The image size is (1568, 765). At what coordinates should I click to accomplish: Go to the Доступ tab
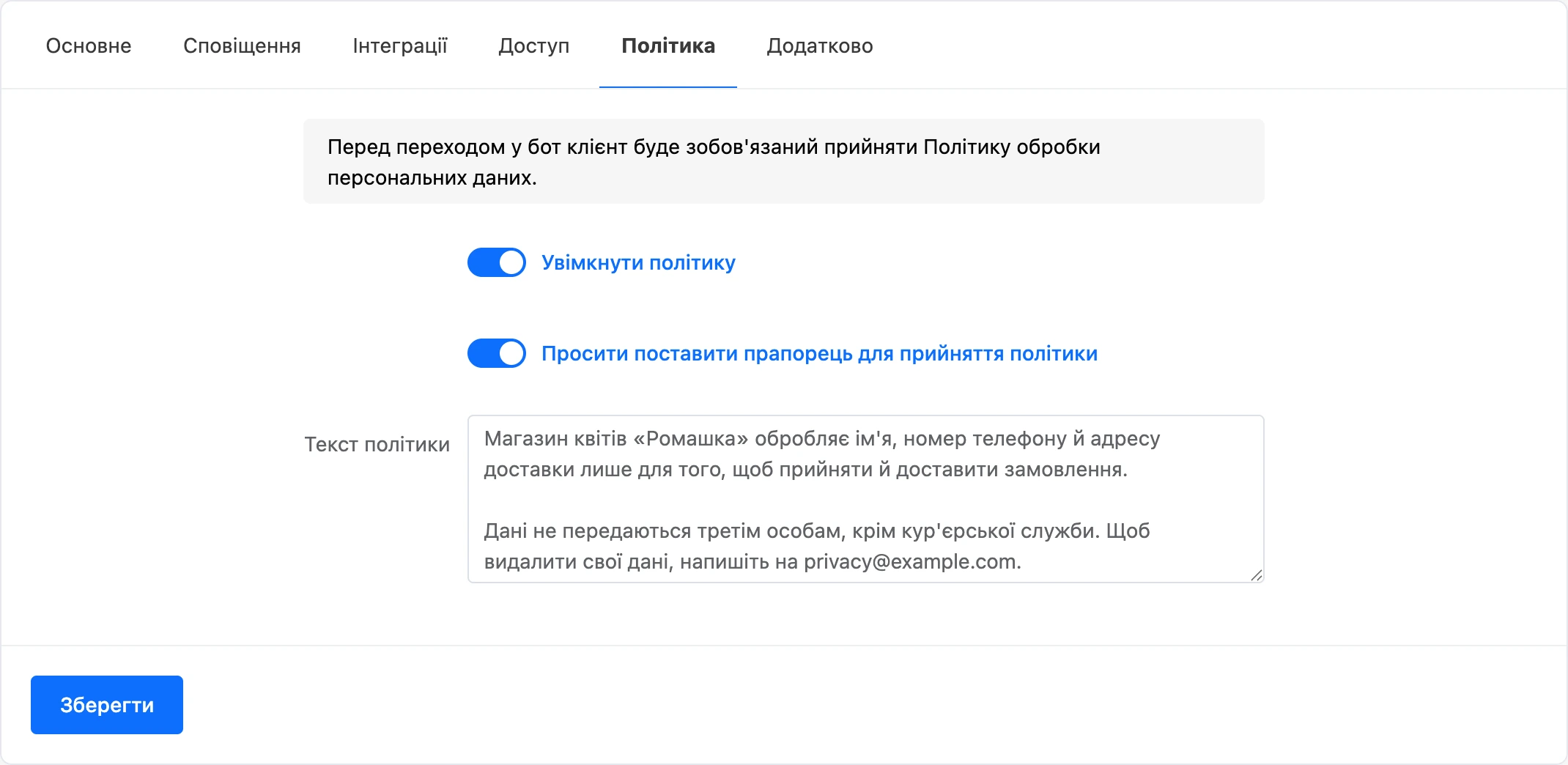(533, 45)
